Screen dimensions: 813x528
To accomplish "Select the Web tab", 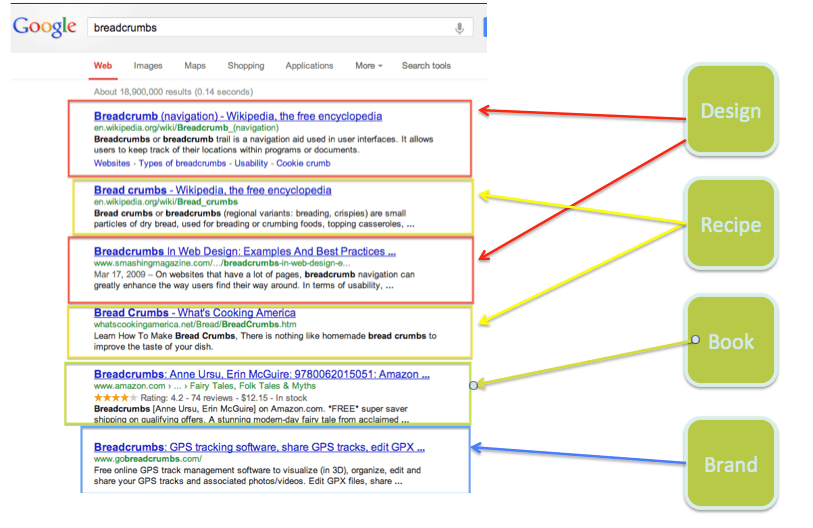I will pos(103,66).
